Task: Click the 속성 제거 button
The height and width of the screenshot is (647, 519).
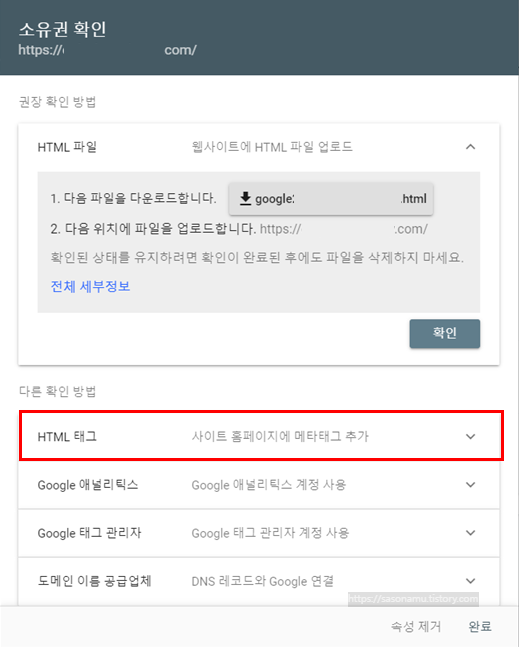Action: click(416, 626)
